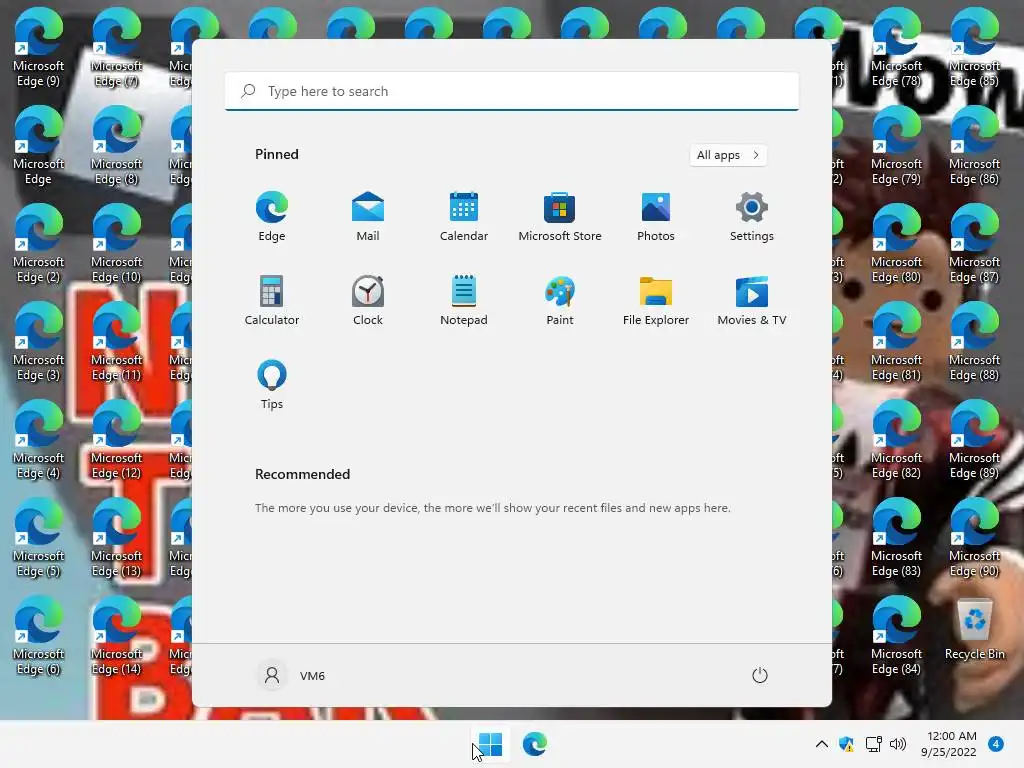The height and width of the screenshot is (768, 1024).
Task: Select Microsoft Edge (80) desktop shortcut
Action: coord(897,244)
